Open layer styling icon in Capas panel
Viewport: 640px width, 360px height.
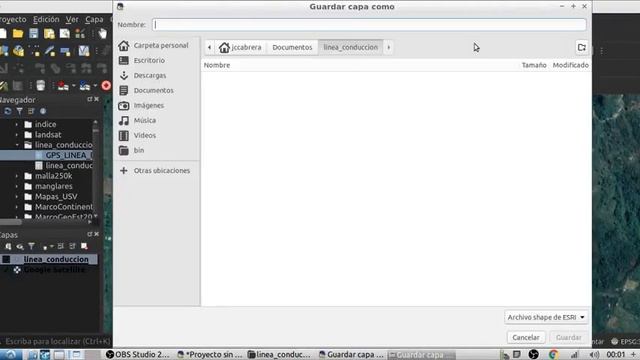8,246
